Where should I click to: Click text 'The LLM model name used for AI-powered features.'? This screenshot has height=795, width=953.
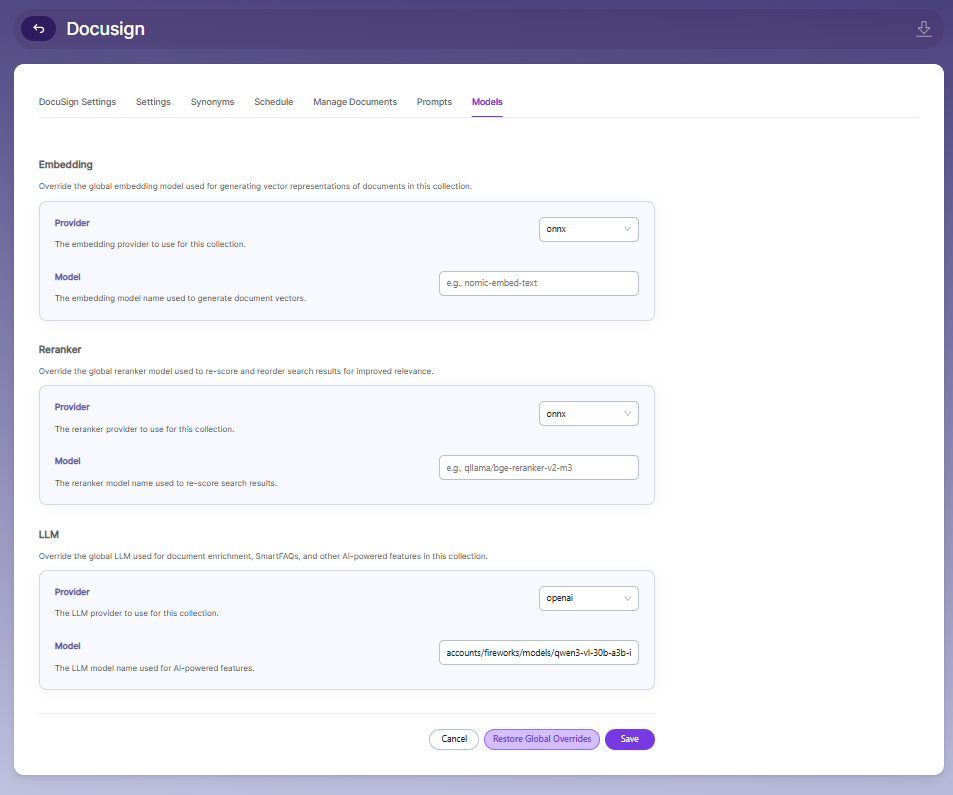[x=154, y=668]
